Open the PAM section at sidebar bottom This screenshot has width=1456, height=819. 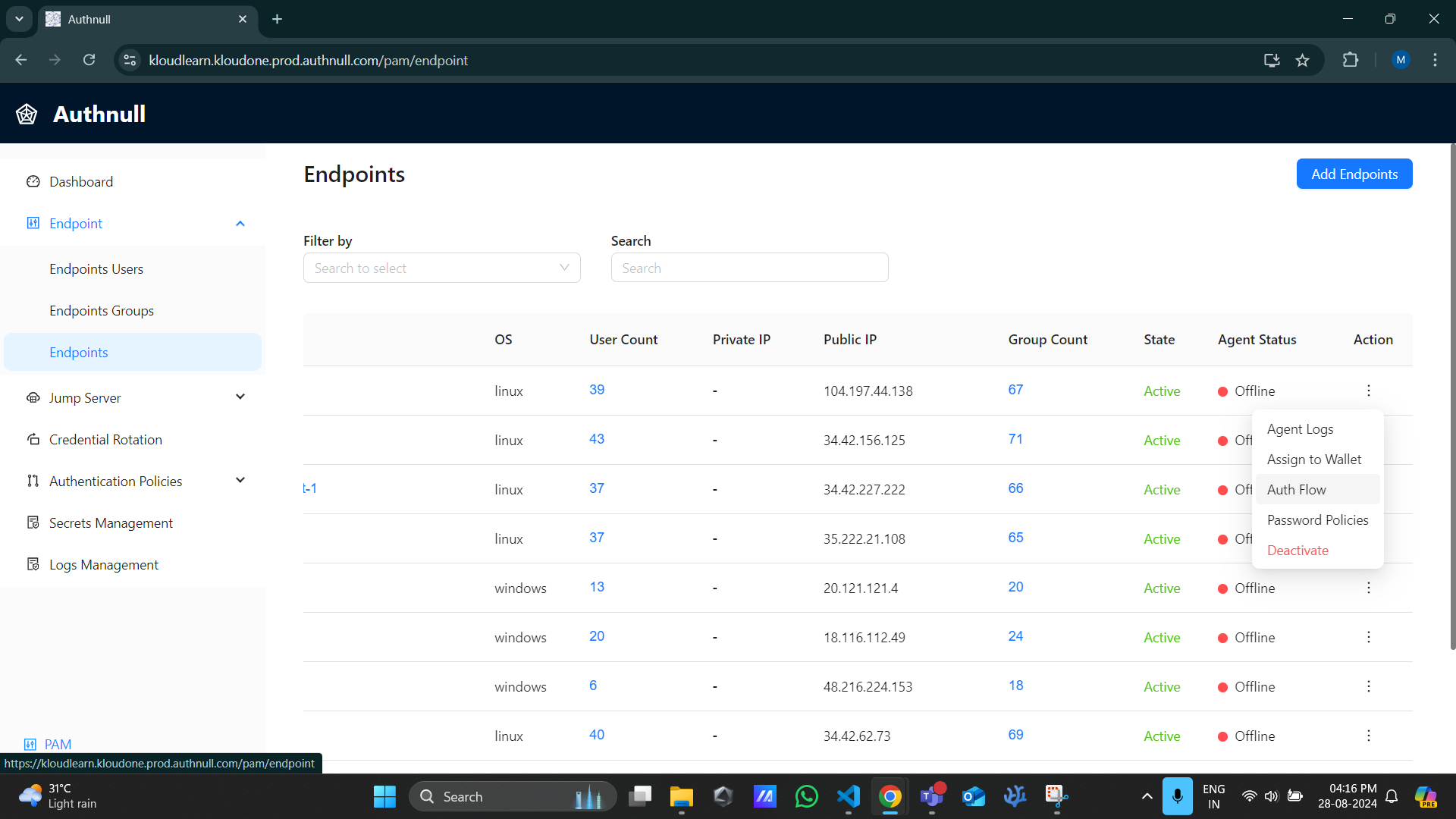[58, 744]
